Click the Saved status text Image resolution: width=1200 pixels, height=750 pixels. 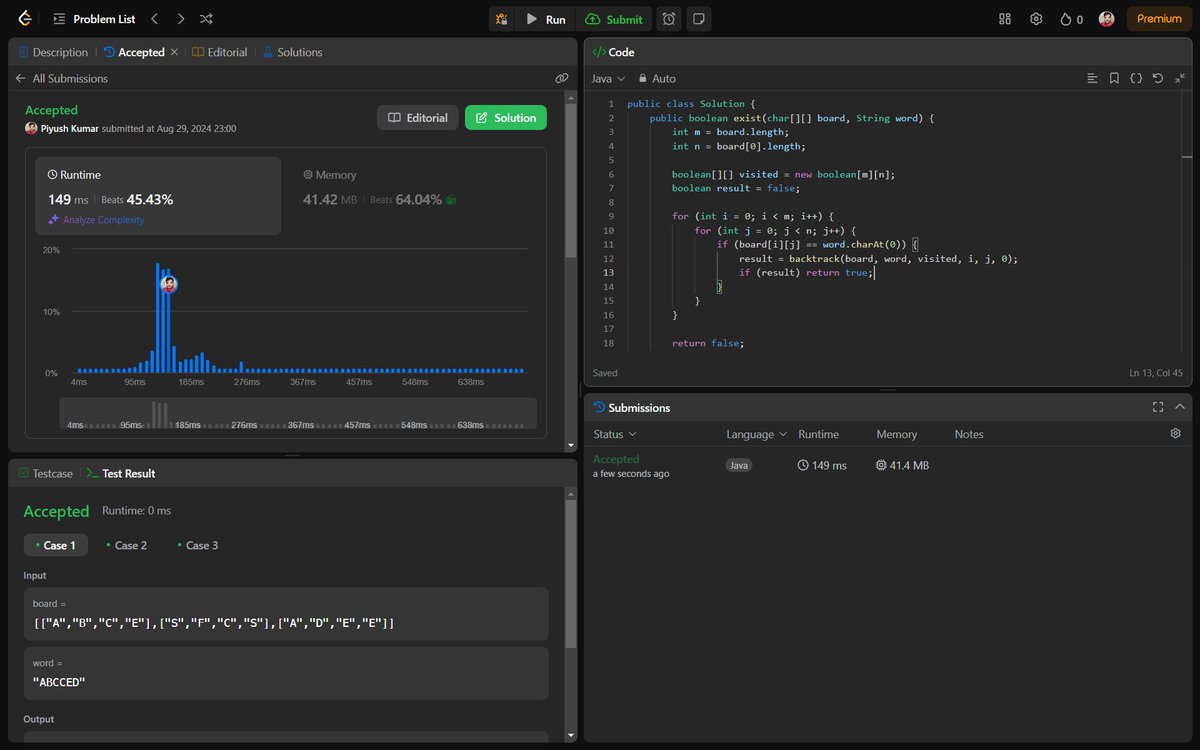(605, 373)
